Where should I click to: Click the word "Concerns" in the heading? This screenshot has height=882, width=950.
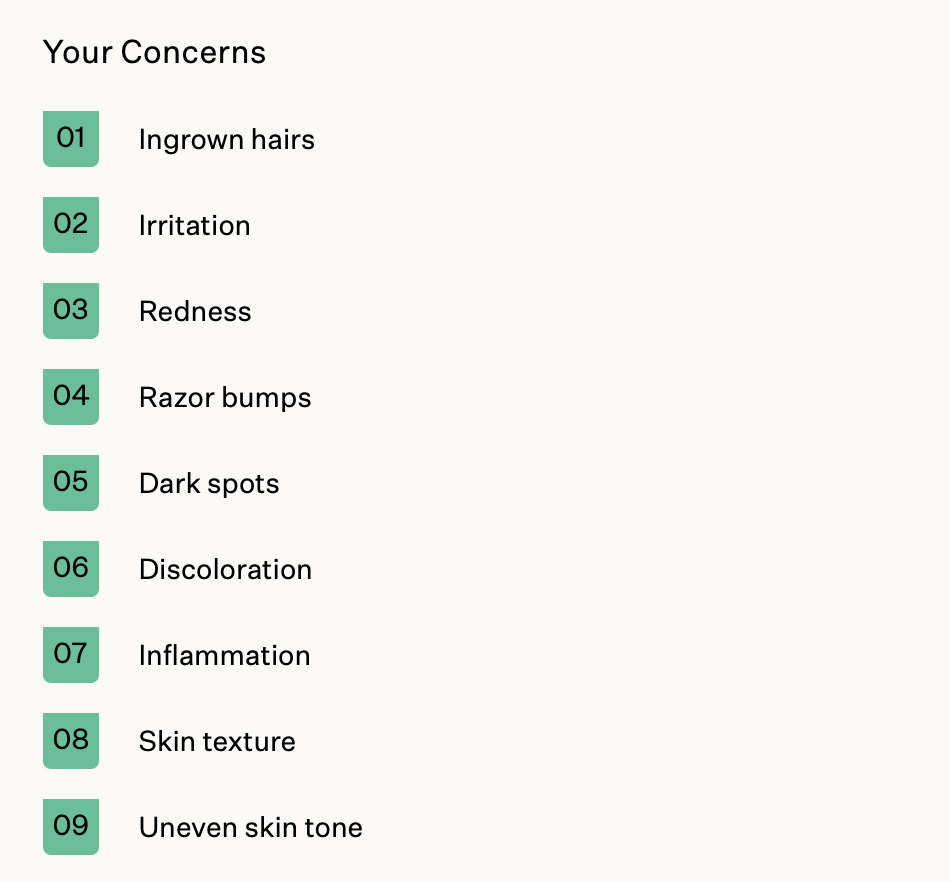click(193, 52)
